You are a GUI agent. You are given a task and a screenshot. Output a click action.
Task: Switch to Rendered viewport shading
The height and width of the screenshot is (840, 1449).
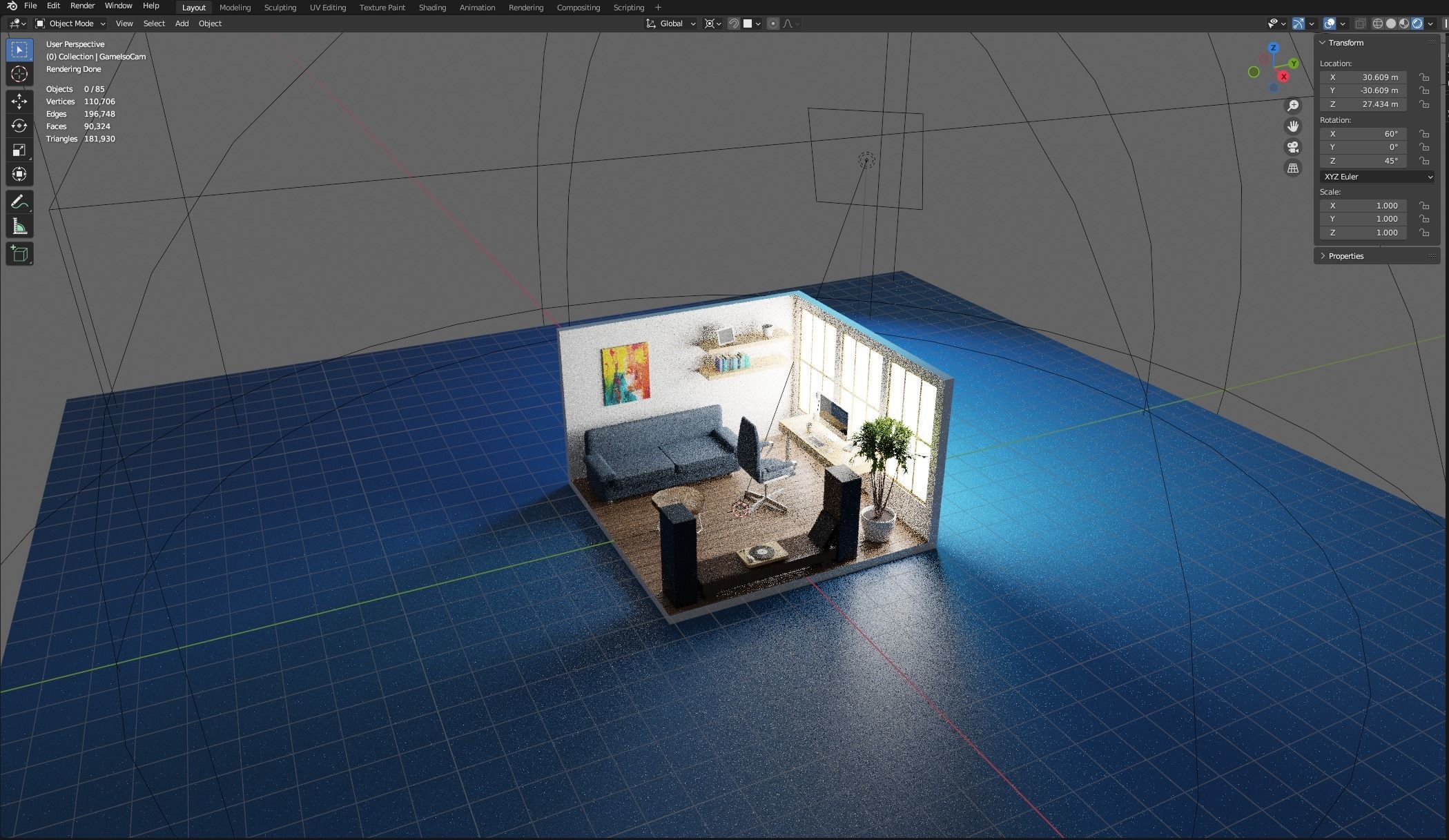click(1417, 23)
